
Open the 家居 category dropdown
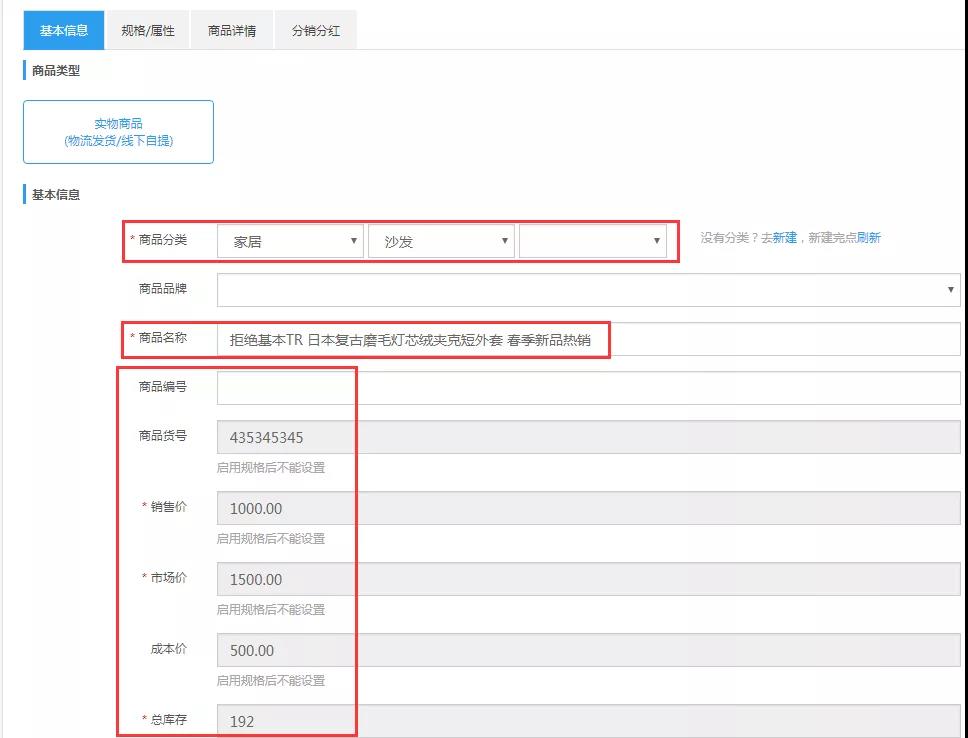pos(290,241)
